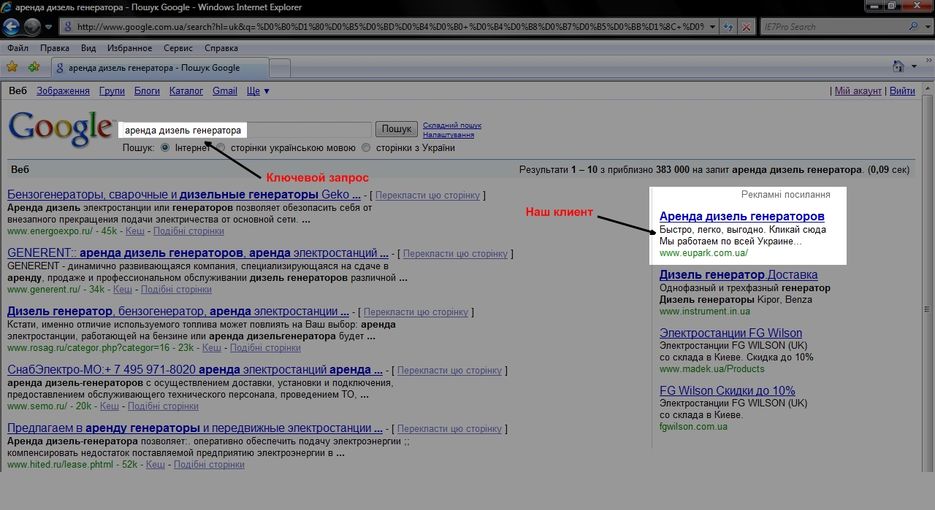Click the Google logo

tap(60, 128)
